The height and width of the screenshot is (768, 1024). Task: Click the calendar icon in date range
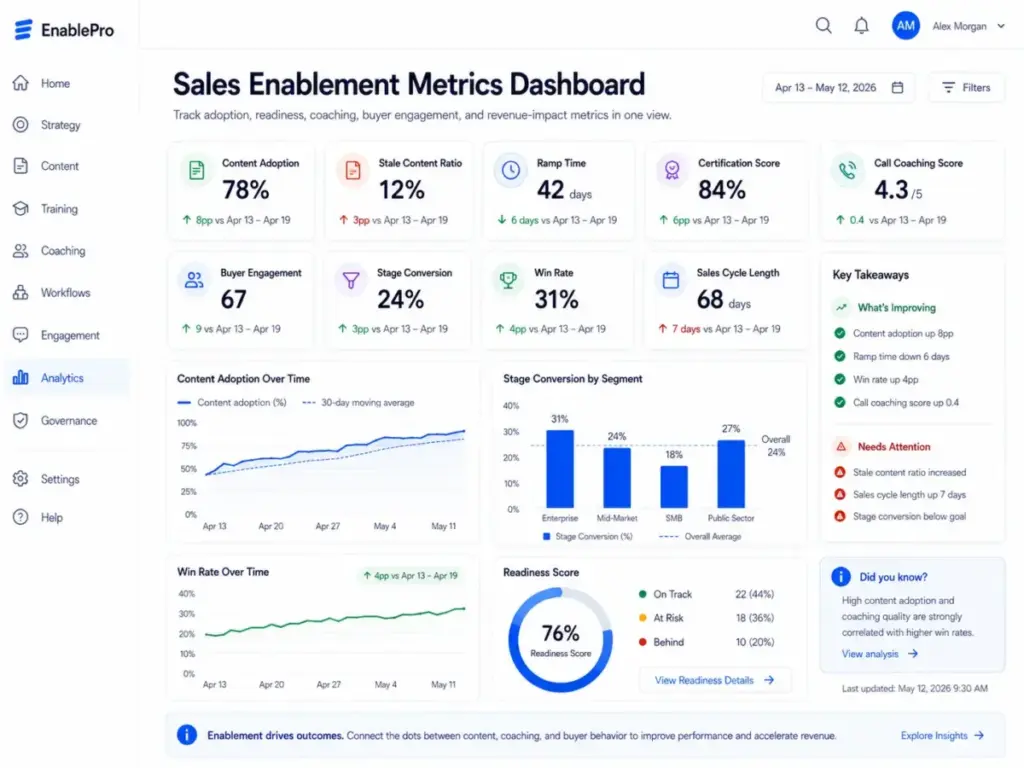897,88
